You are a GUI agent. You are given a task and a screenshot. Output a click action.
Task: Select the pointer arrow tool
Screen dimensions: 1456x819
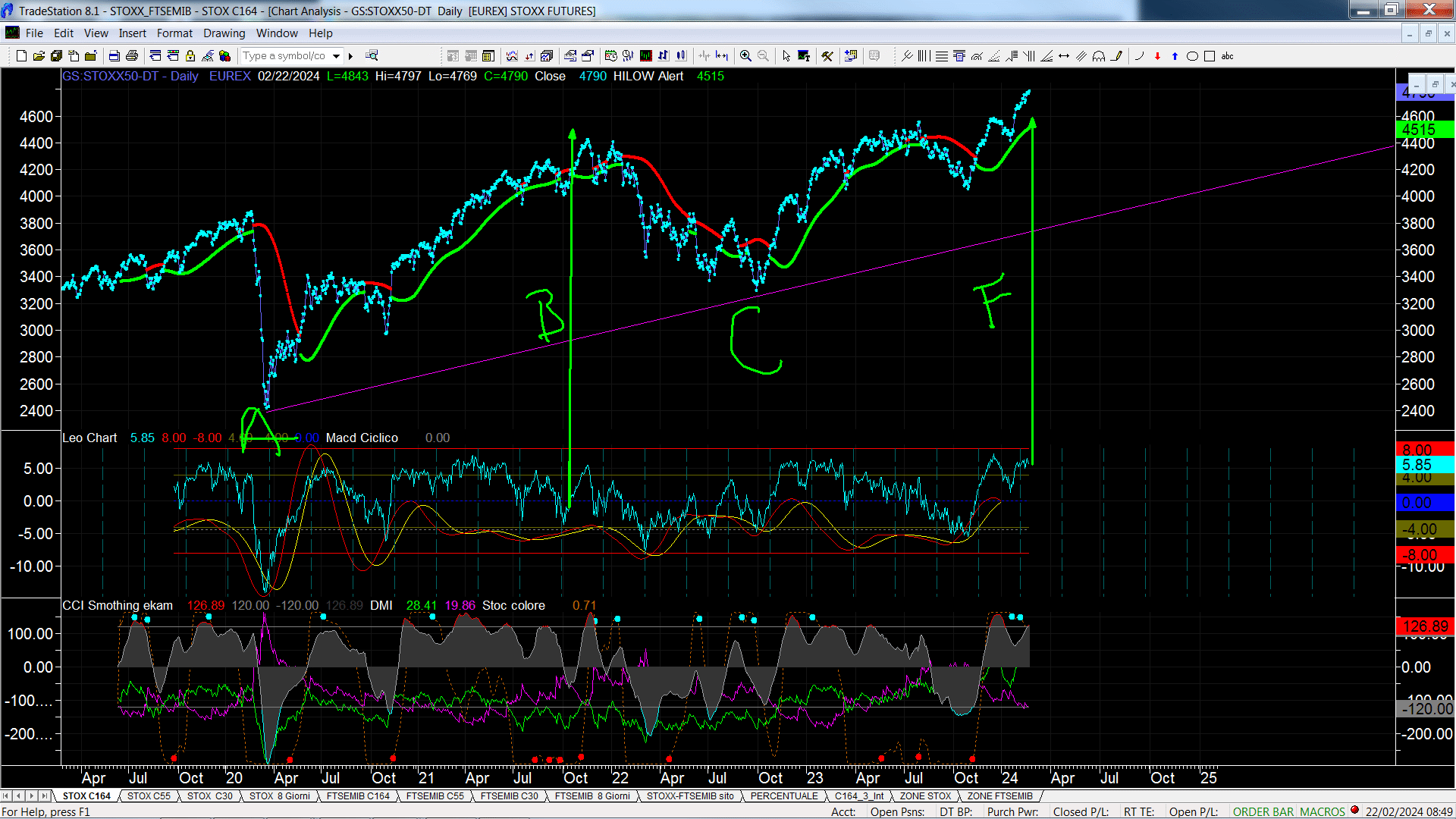click(786, 55)
